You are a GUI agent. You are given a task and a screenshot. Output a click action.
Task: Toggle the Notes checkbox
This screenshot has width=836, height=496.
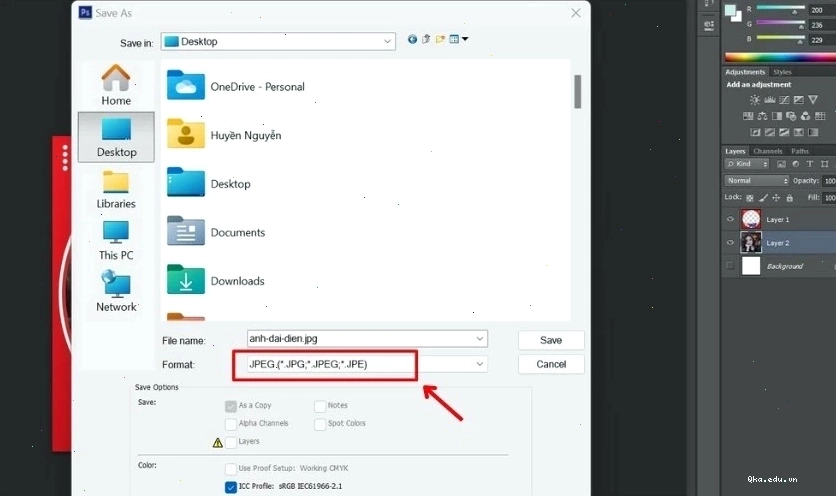coord(320,406)
